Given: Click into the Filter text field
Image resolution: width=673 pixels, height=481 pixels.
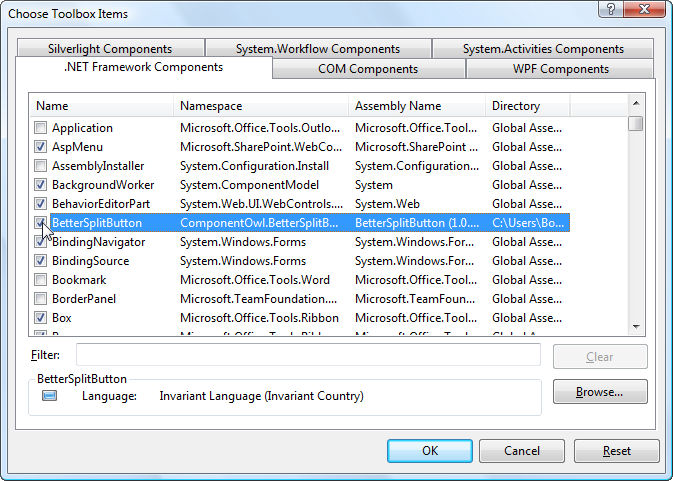Looking at the screenshot, I should 308,356.
